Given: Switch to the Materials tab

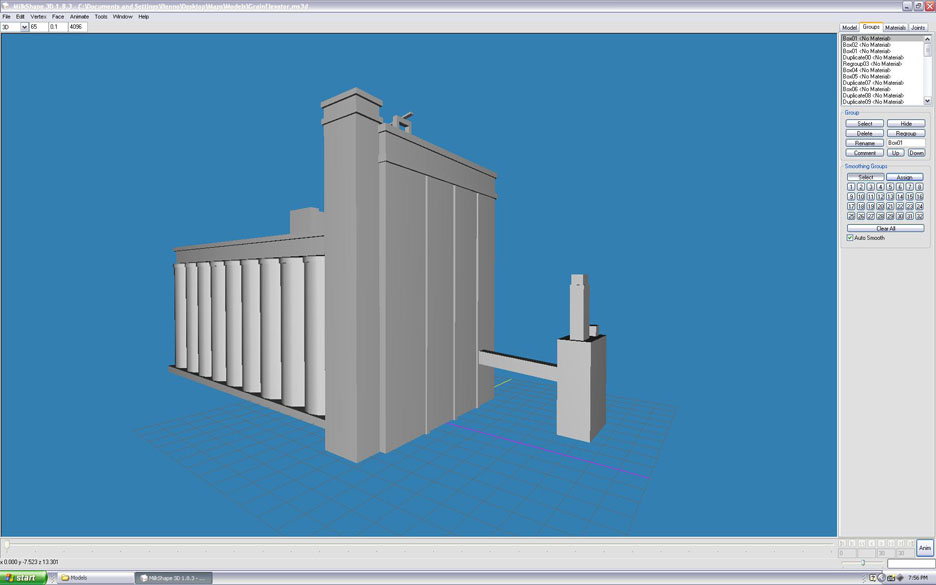Looking at the screenshot, I should coord(895,27).
